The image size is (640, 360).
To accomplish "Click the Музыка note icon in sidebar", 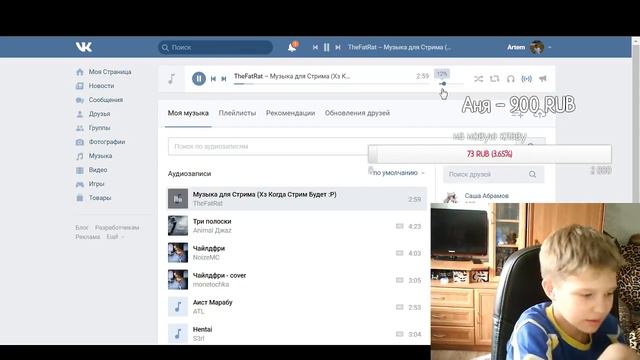I will [x=80, y=156].
